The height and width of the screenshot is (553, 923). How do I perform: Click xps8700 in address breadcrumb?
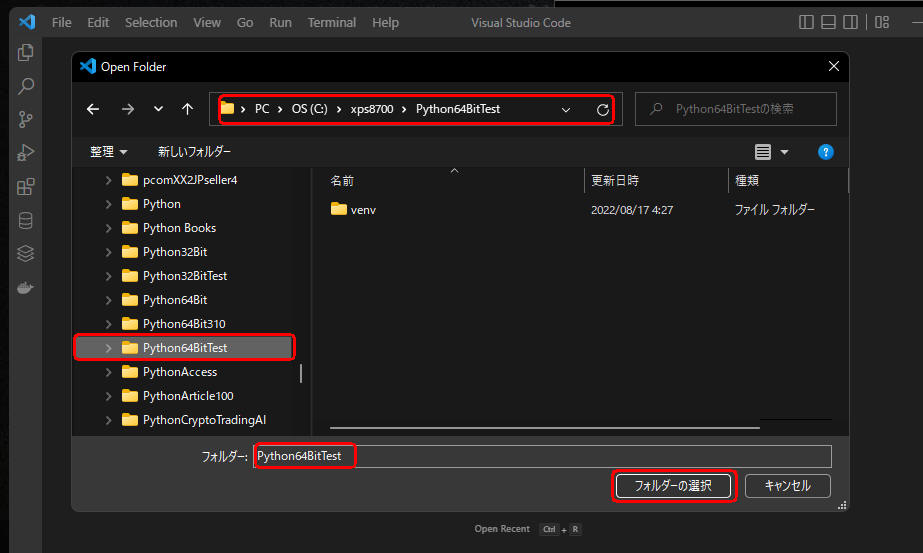[371, 109]
